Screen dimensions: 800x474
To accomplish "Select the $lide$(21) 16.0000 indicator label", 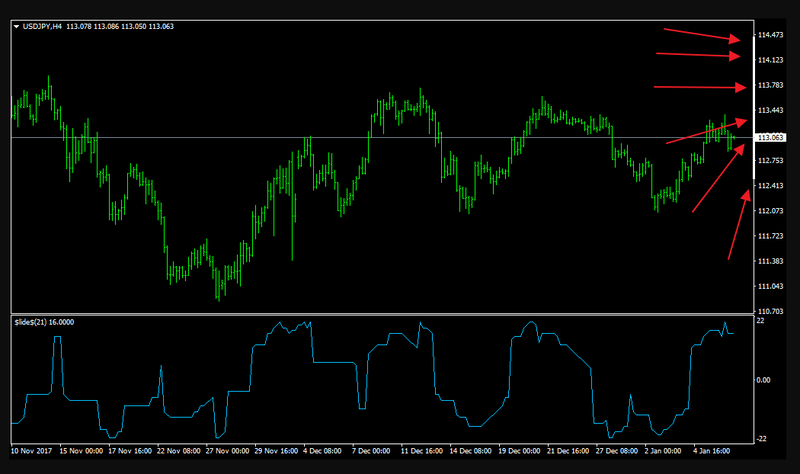I will point(44,322).
